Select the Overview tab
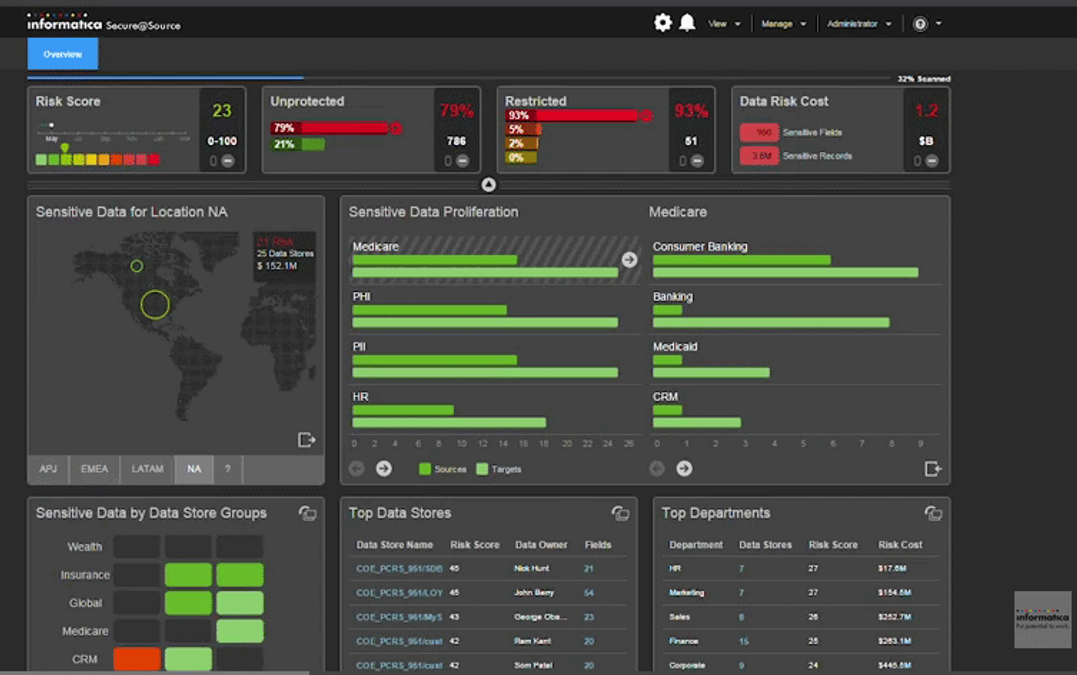 [62, 54]
